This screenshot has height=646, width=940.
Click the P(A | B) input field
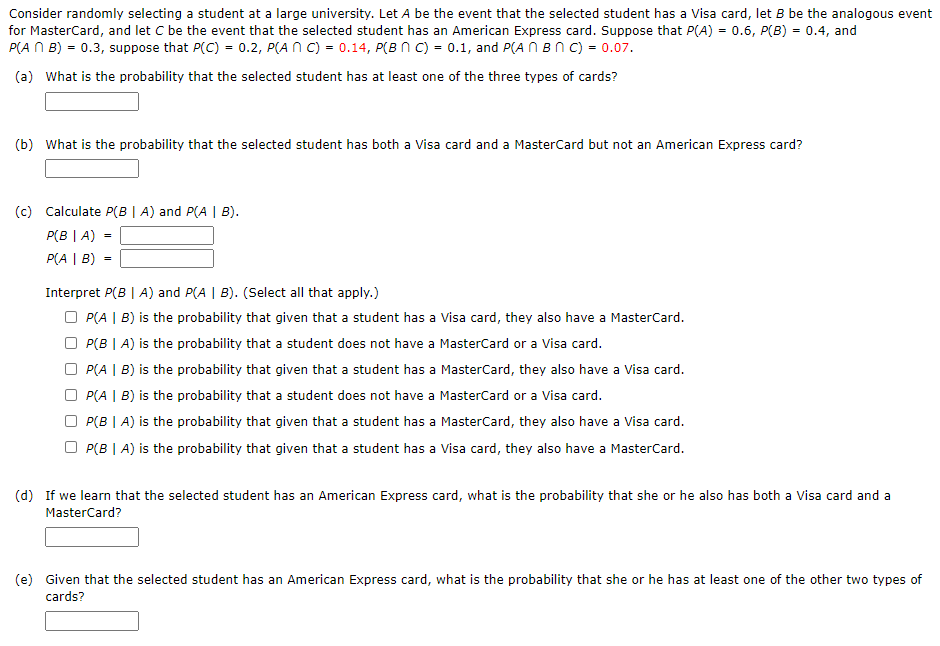point(166,258)
